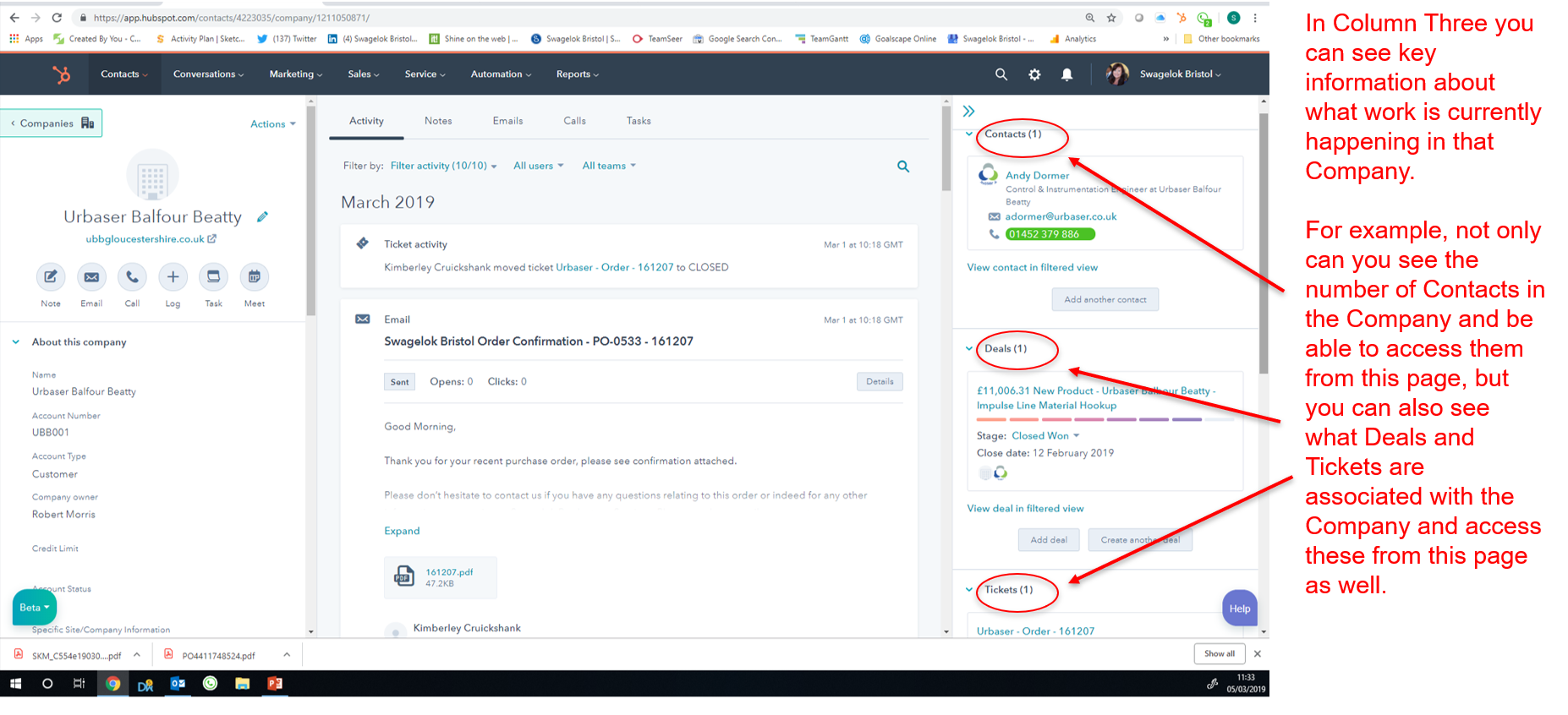Open the Service navigation menu
Image resolution: width=1568 pixels, height=715 pixels.
(425, 74)
